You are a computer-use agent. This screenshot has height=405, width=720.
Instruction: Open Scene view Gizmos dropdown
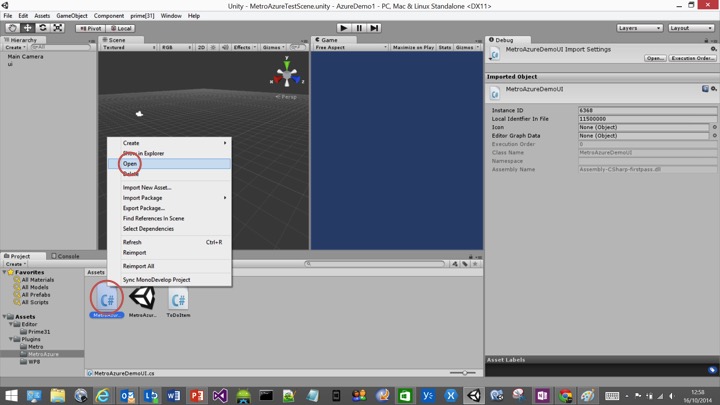[274, 47]
